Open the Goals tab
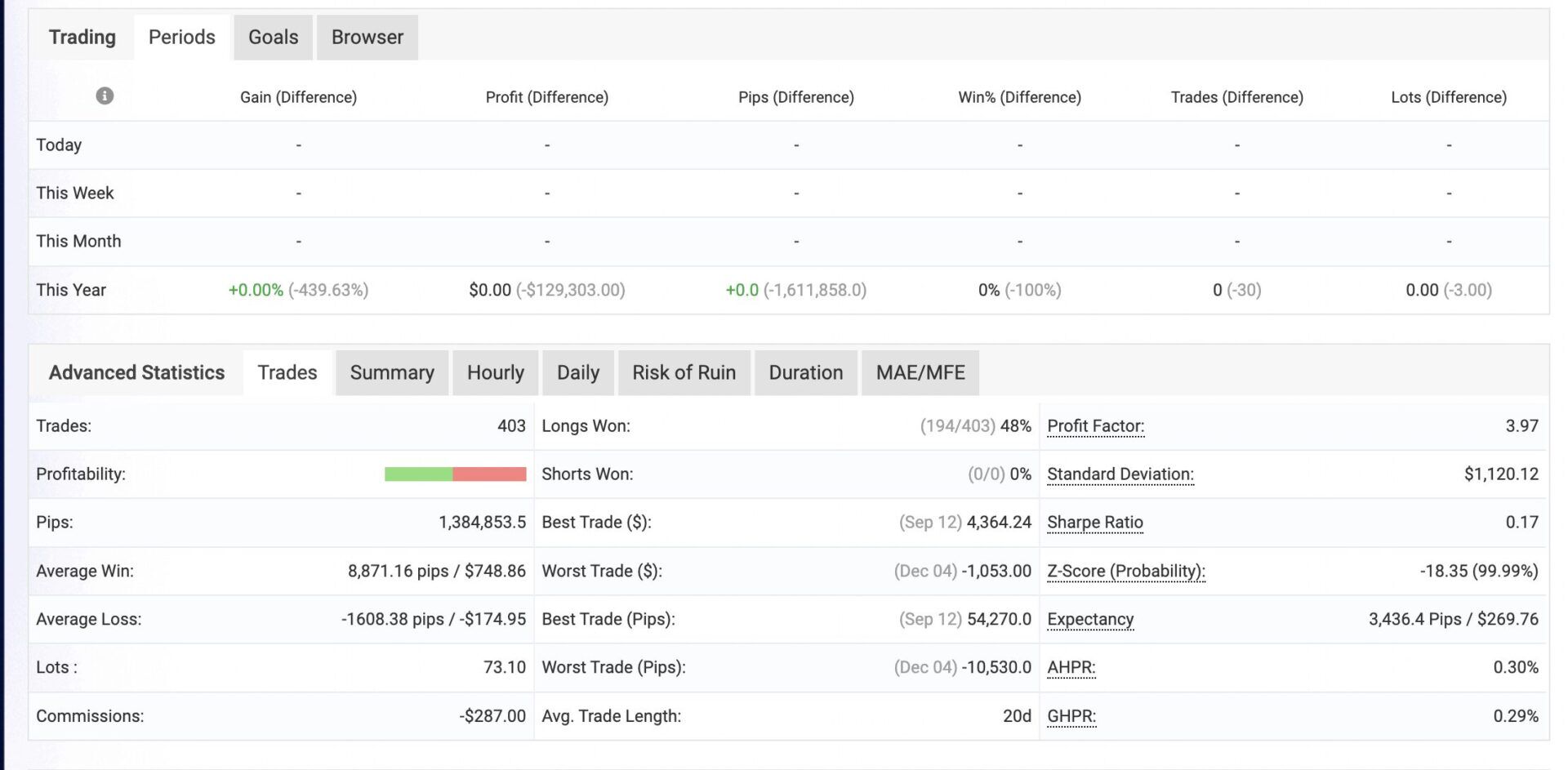 point(272,37)
